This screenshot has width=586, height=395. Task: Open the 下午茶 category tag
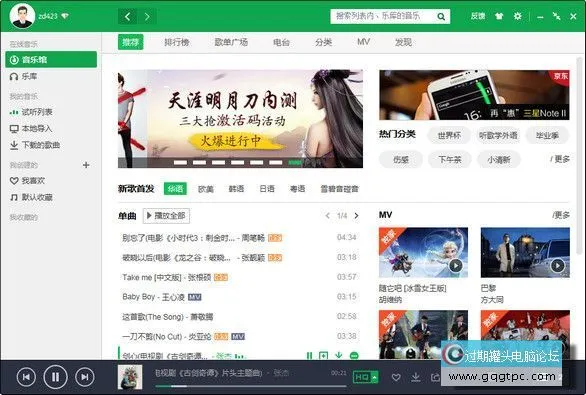pyautogui.click(x=450, y=160)
